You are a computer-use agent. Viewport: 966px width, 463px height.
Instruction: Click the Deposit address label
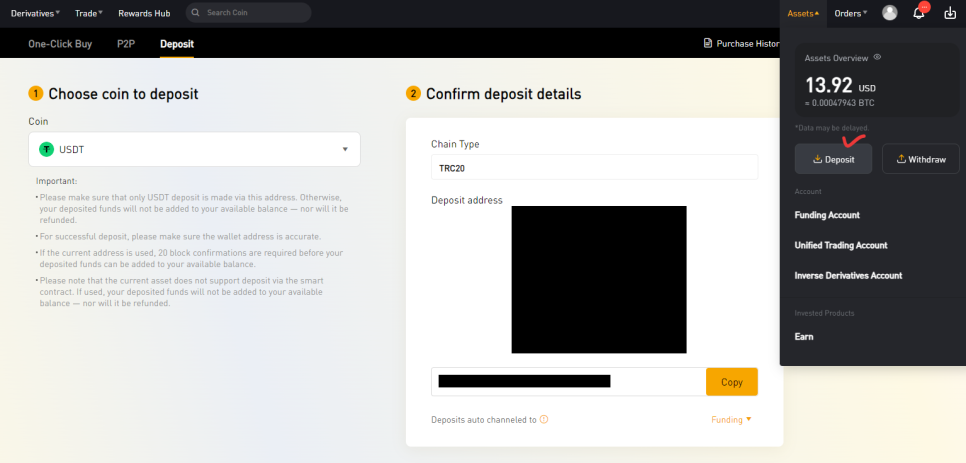click(467, 200)
